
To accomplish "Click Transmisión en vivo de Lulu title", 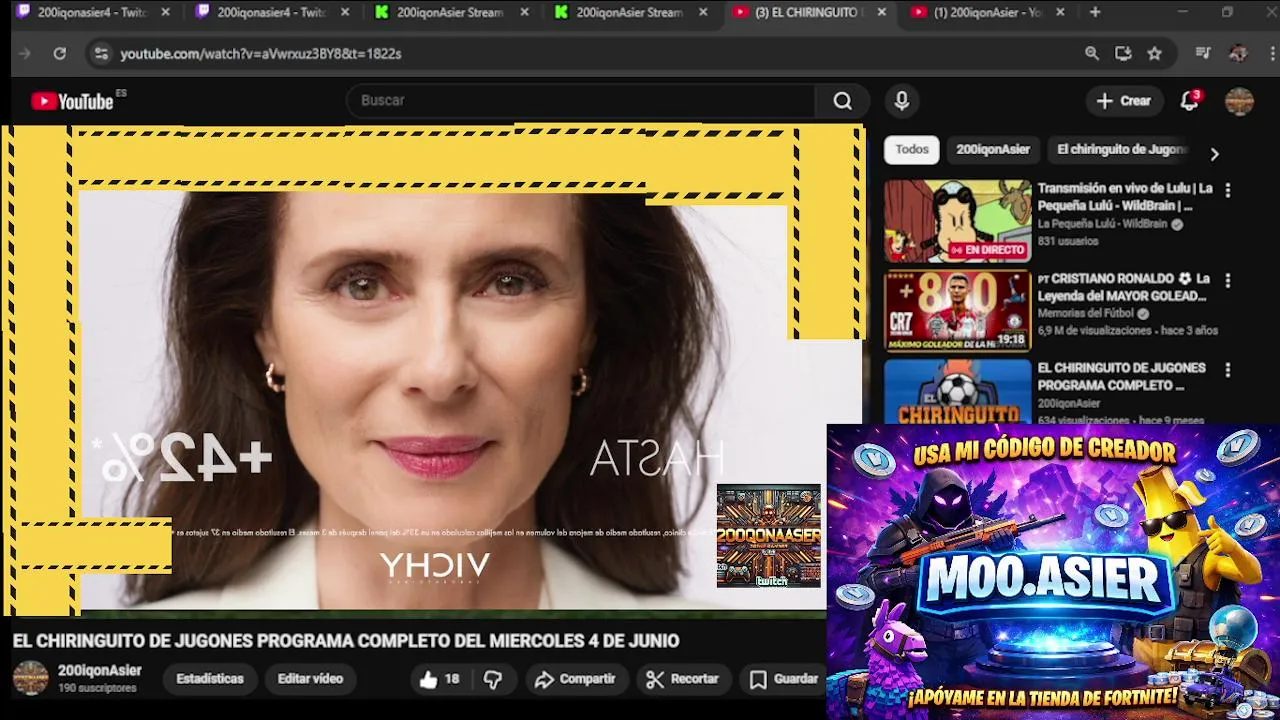I will [x=1125, y=197].
